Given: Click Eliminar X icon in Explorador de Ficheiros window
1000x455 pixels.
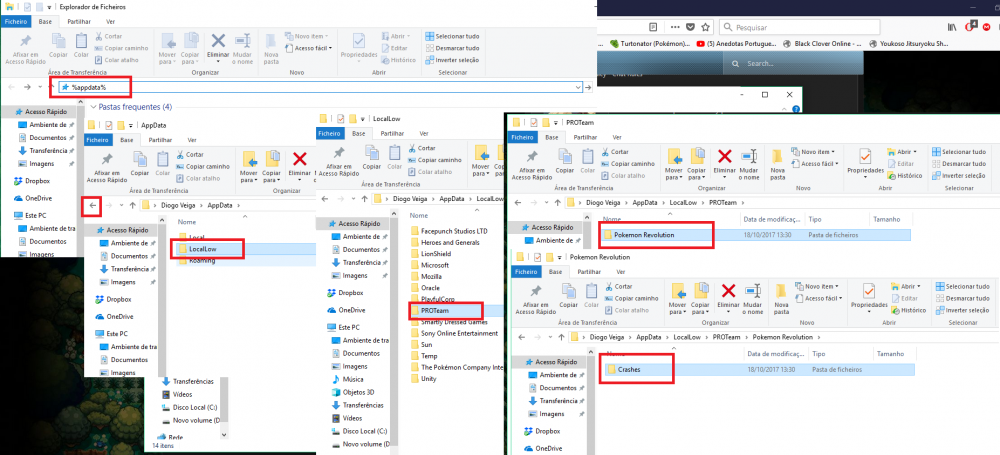Looking at the screenshot, I should [x=218, y=42].
